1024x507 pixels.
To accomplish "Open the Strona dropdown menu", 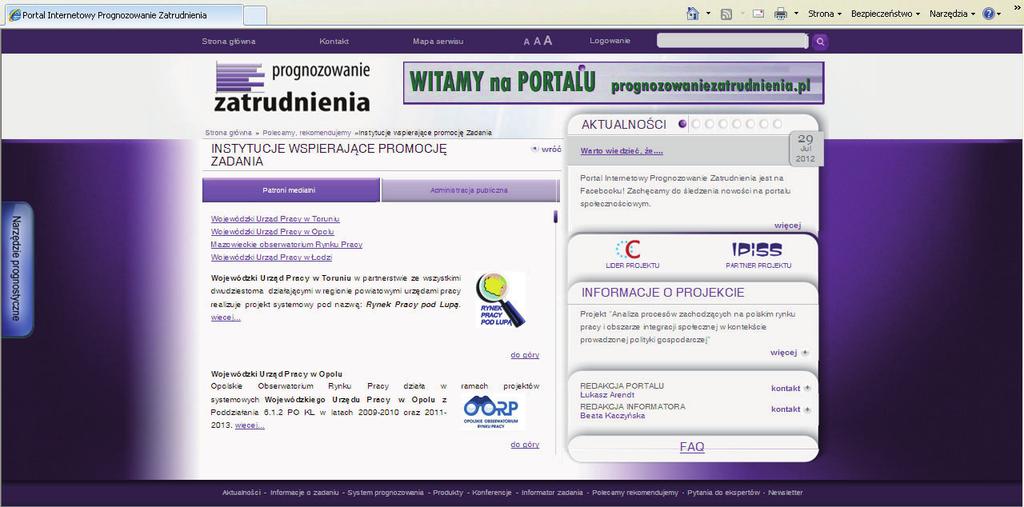I will click(x=825, y=14).
